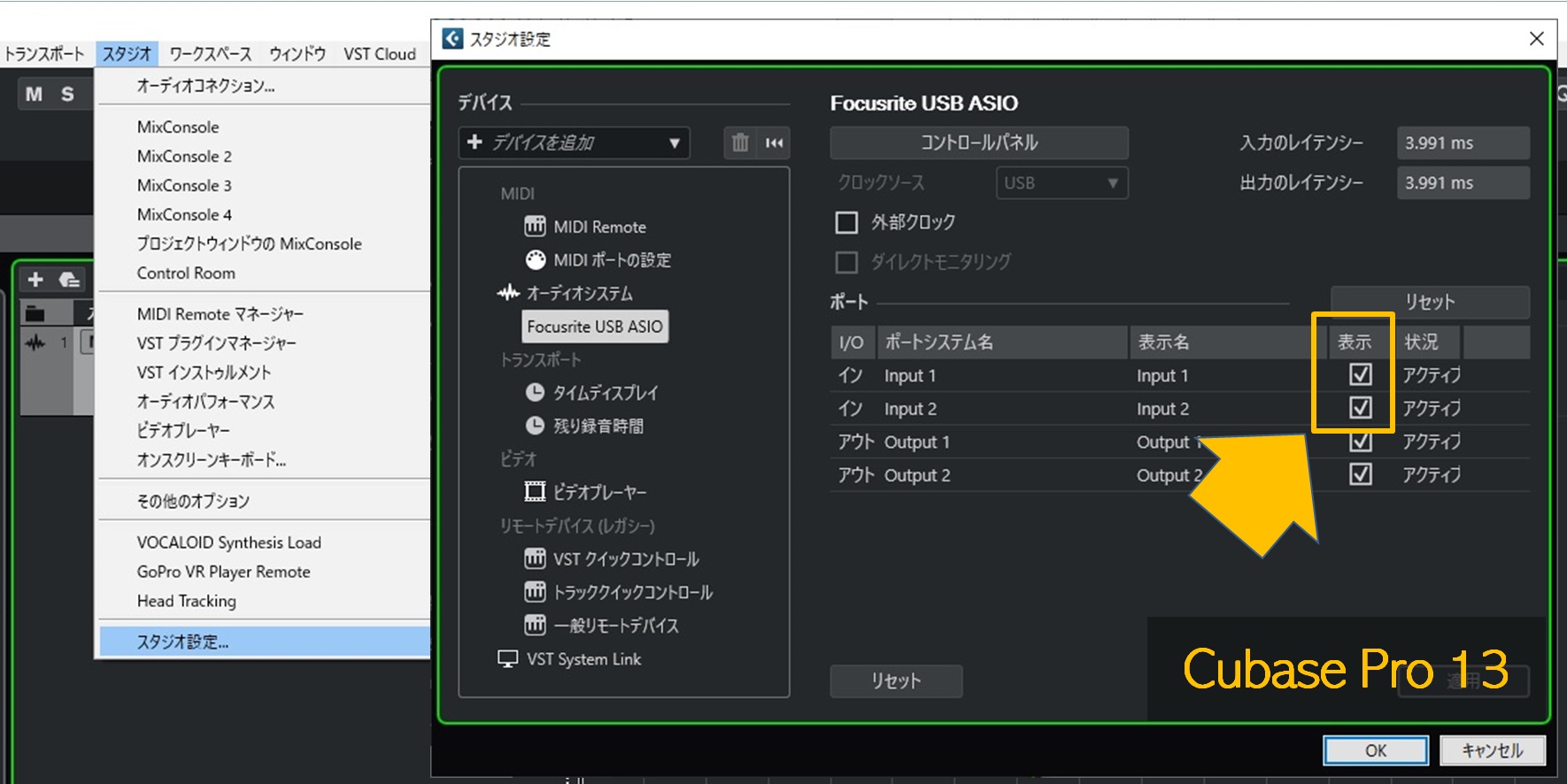The image size is (1567, 784).
Task: Click the コントロールパネル button
Action: [979, 142]
